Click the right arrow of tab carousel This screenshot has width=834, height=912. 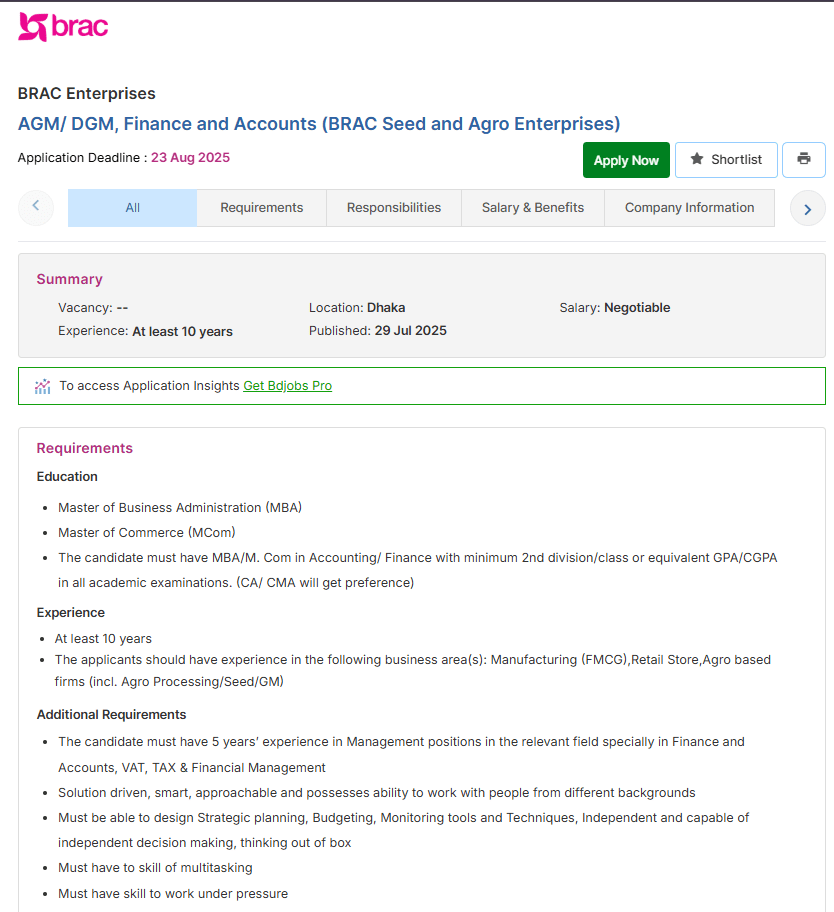pos(807,208)
